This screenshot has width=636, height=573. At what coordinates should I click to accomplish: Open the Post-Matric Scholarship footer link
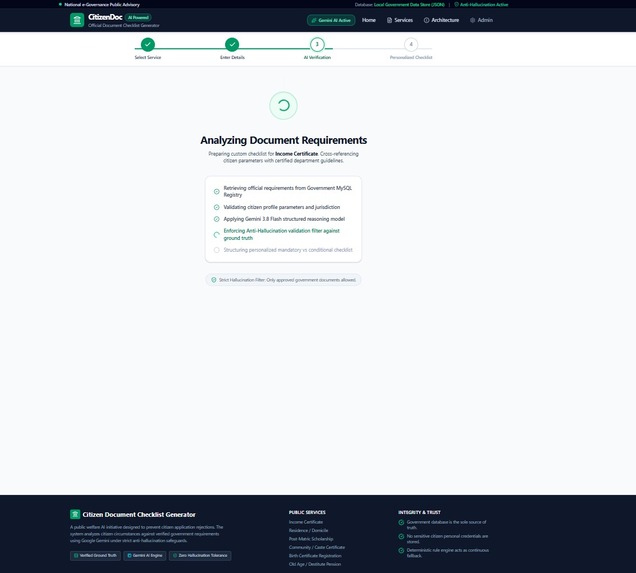coord(311,539)
